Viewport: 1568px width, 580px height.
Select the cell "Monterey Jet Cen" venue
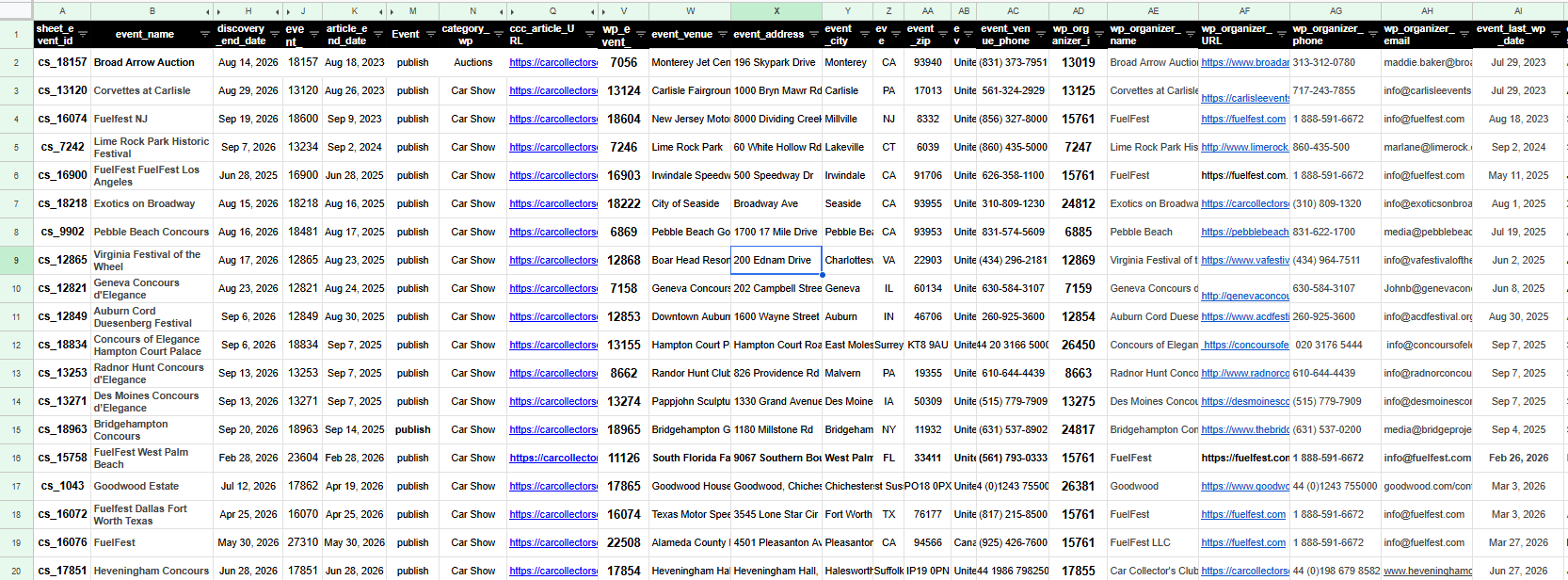coord(690,62)
